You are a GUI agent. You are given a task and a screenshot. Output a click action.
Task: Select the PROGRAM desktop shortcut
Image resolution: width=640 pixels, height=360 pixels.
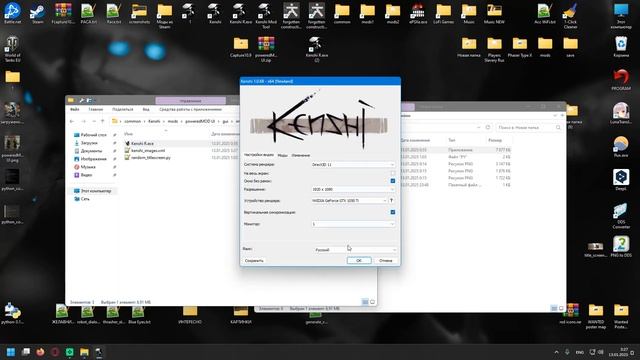[621, 80]
